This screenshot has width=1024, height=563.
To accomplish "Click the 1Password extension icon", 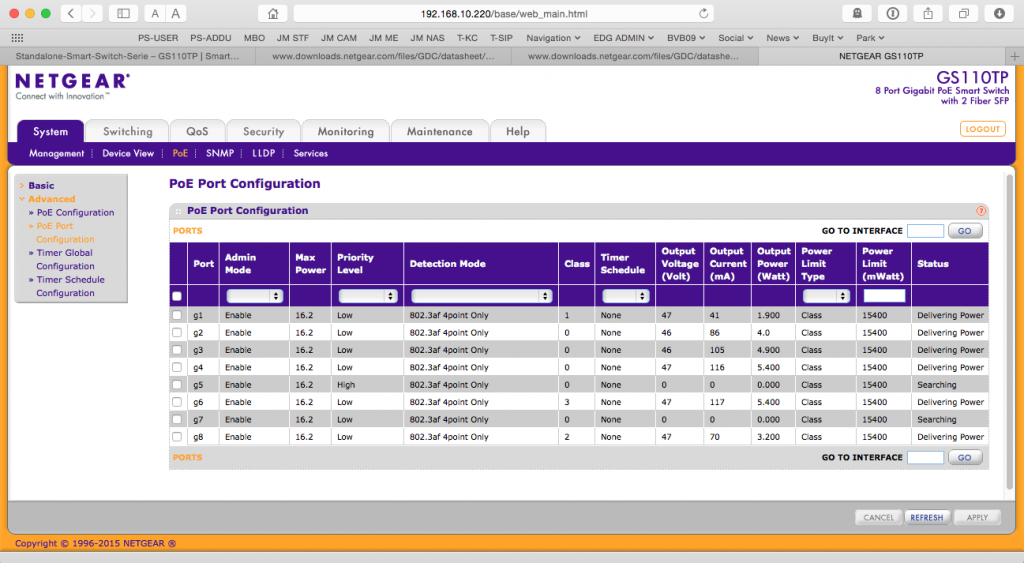I will point(893,14).
